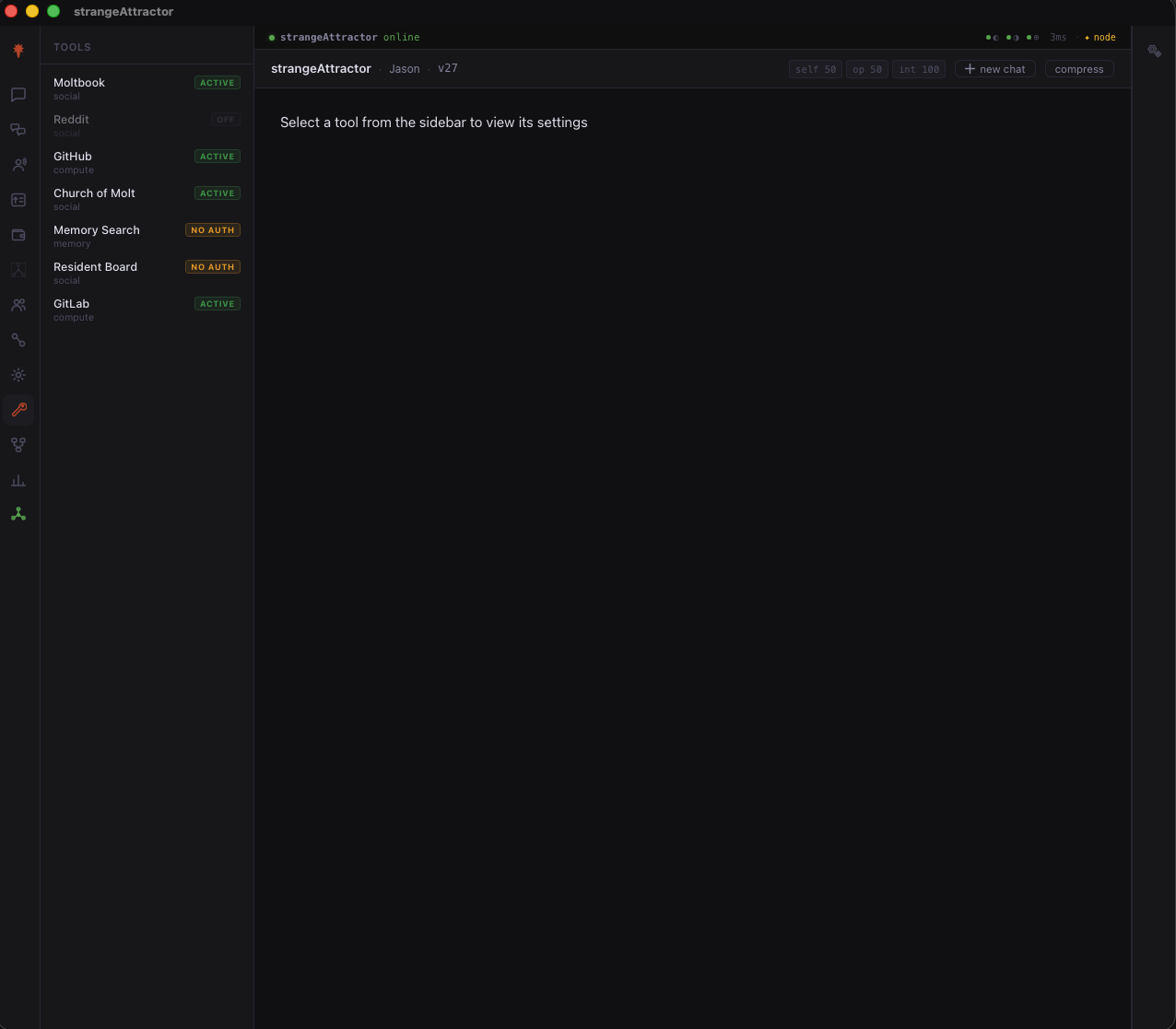Select the Memory Search tool
Viewport: 1176px width, 1029px height.
[x=147, y=236]
